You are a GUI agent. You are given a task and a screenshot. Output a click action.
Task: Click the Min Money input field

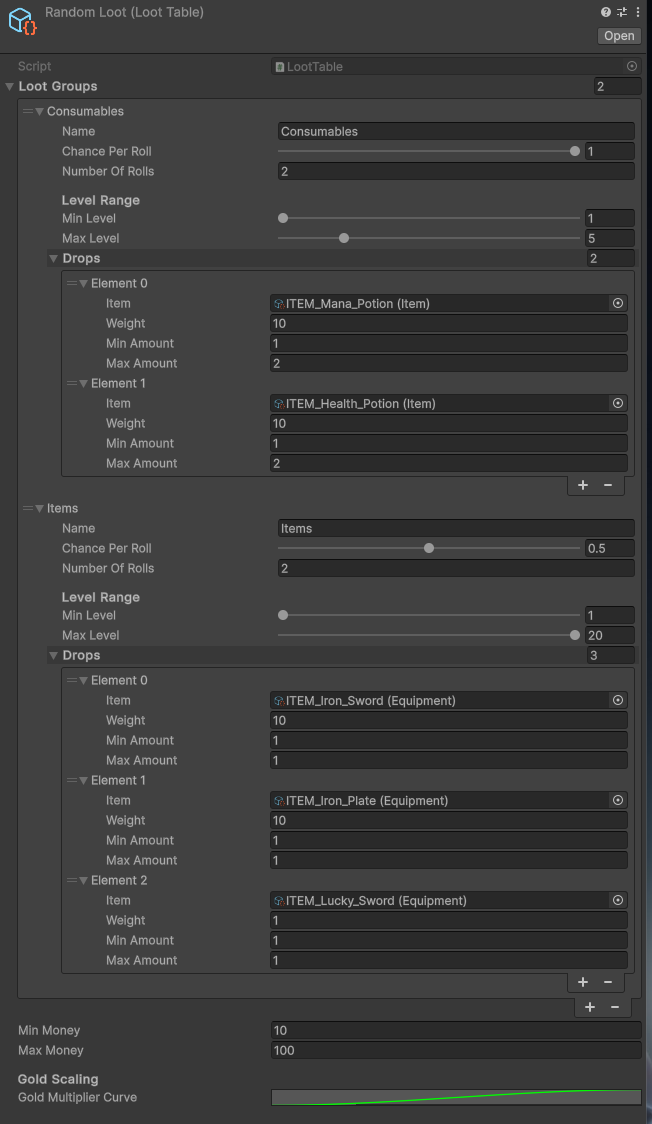(x=455, y=1030)
